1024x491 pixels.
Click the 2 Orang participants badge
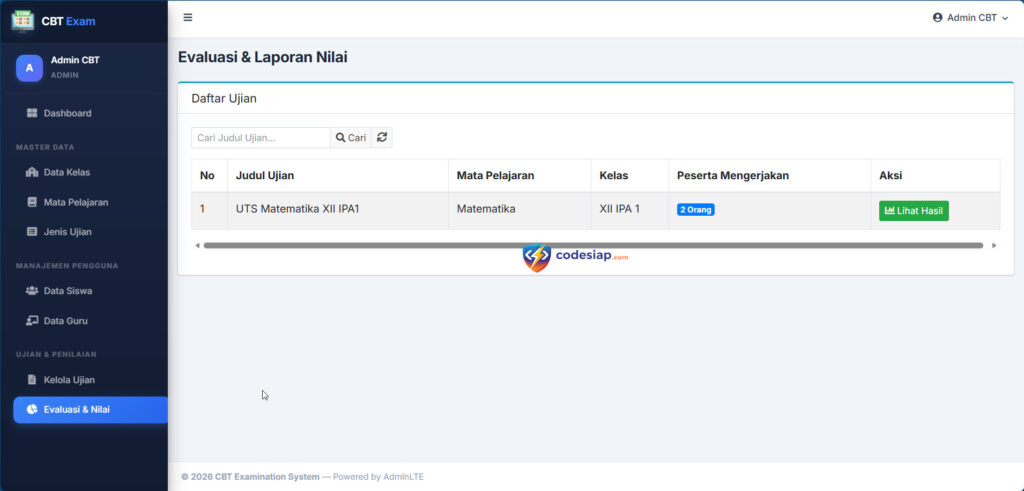pyautogui.click(x=696, y=210)
